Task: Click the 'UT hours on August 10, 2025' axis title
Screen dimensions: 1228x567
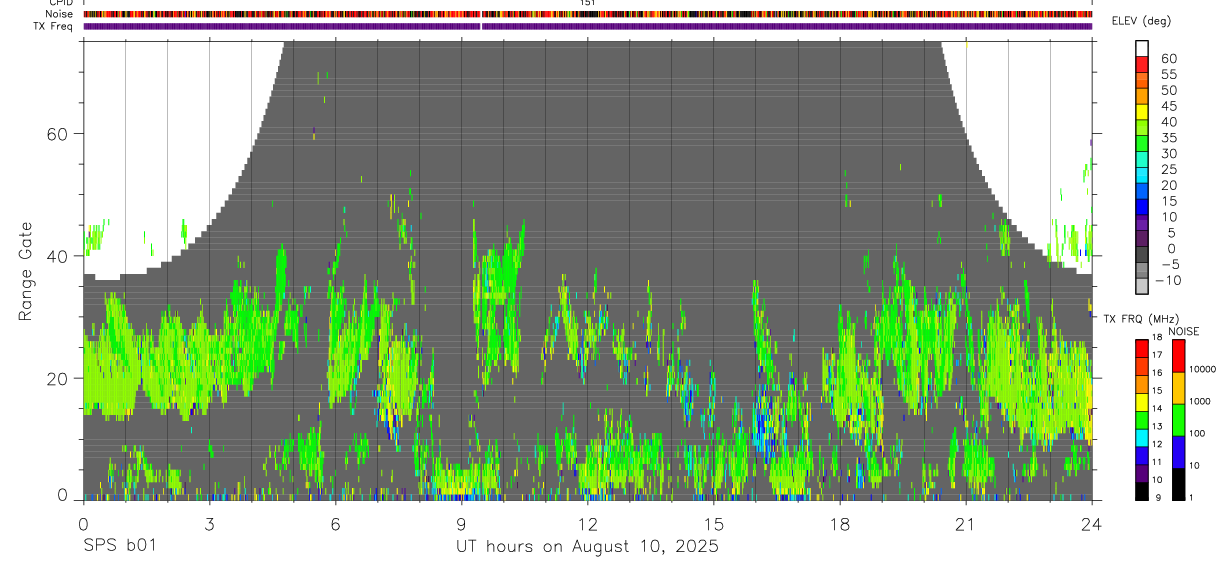Action: coord(587,546)
